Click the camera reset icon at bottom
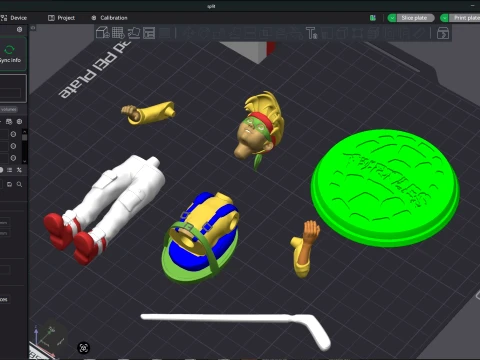Image resolution: width=480 pixels, height=360 pixels. tap(83, 348)
